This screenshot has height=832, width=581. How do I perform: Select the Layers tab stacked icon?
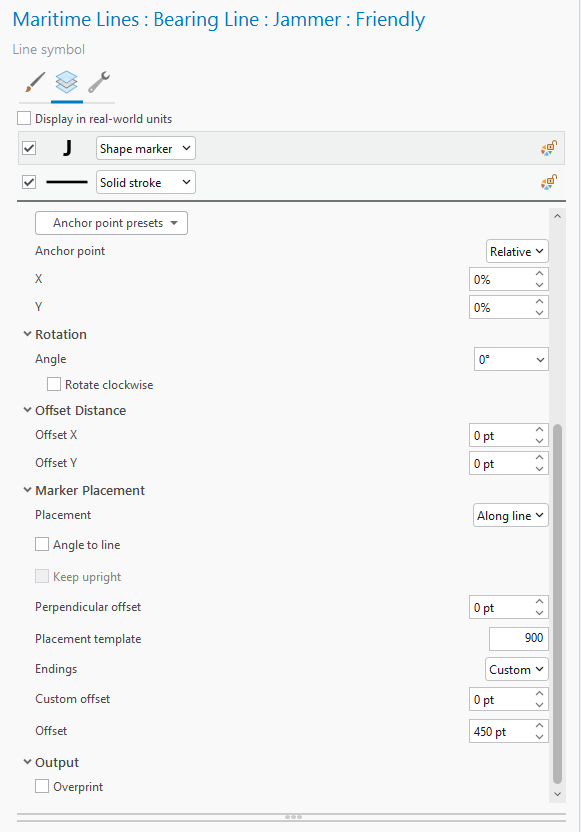[66, 82]
